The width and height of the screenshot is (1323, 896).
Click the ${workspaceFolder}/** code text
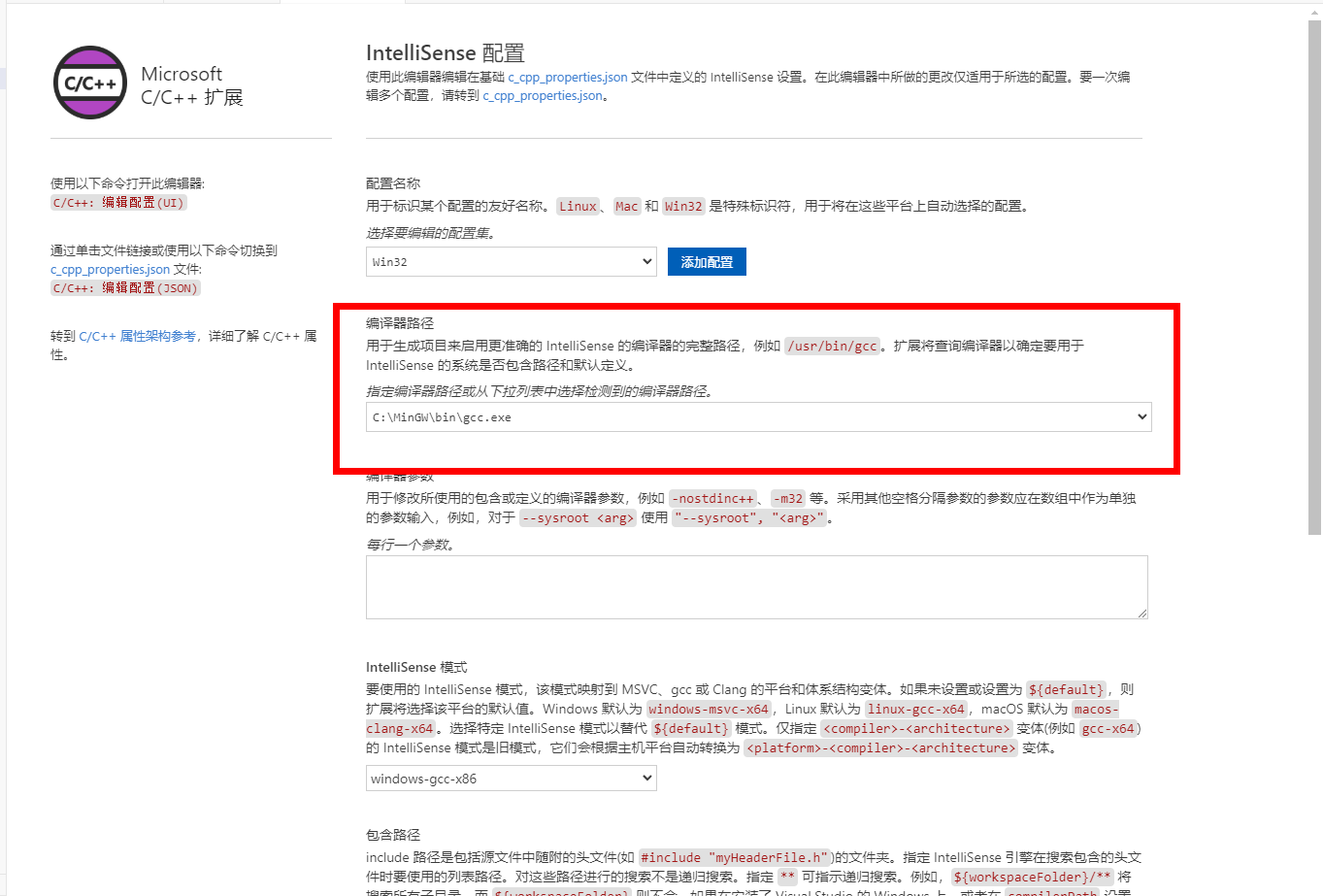click(x=1032, y=877)
